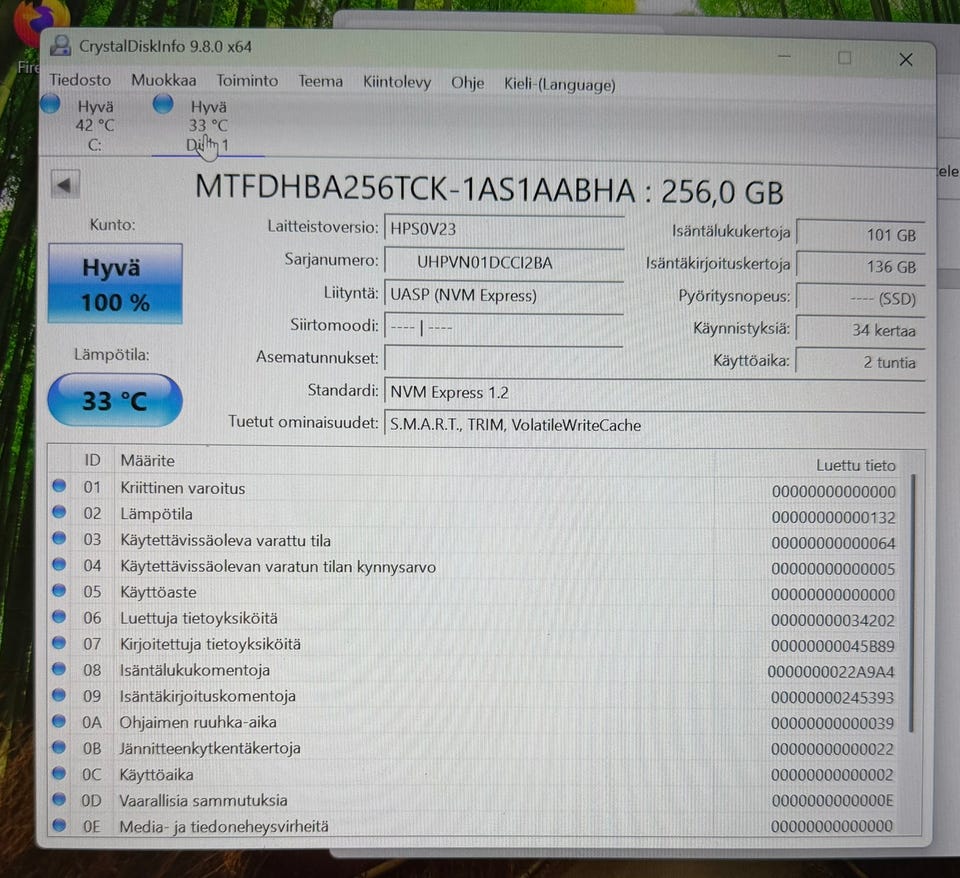Select the Käytettävissäolevan varatun tilan kynnysarvo text

pyautogui.click(x=278, y=567)
